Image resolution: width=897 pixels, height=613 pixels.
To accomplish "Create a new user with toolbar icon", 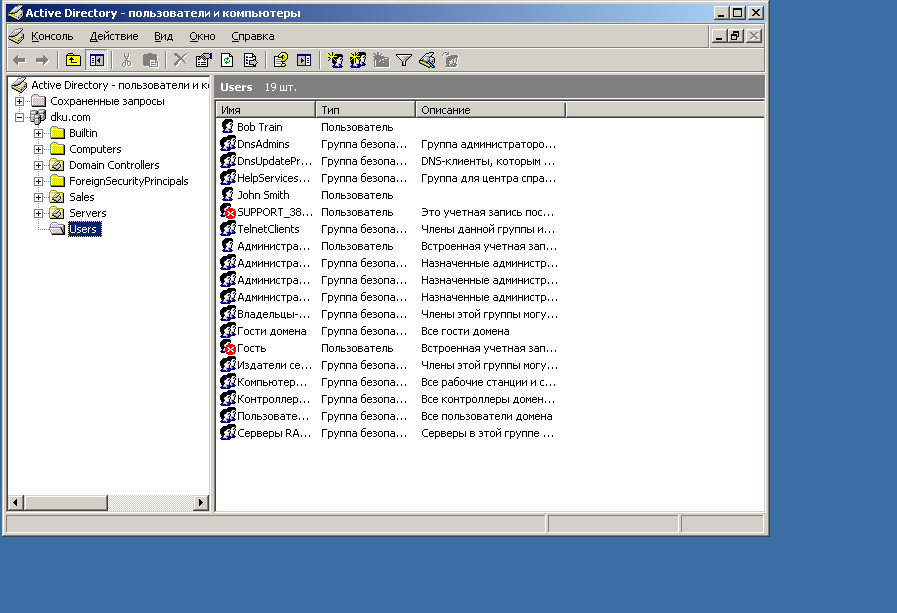I will (335, 60).
